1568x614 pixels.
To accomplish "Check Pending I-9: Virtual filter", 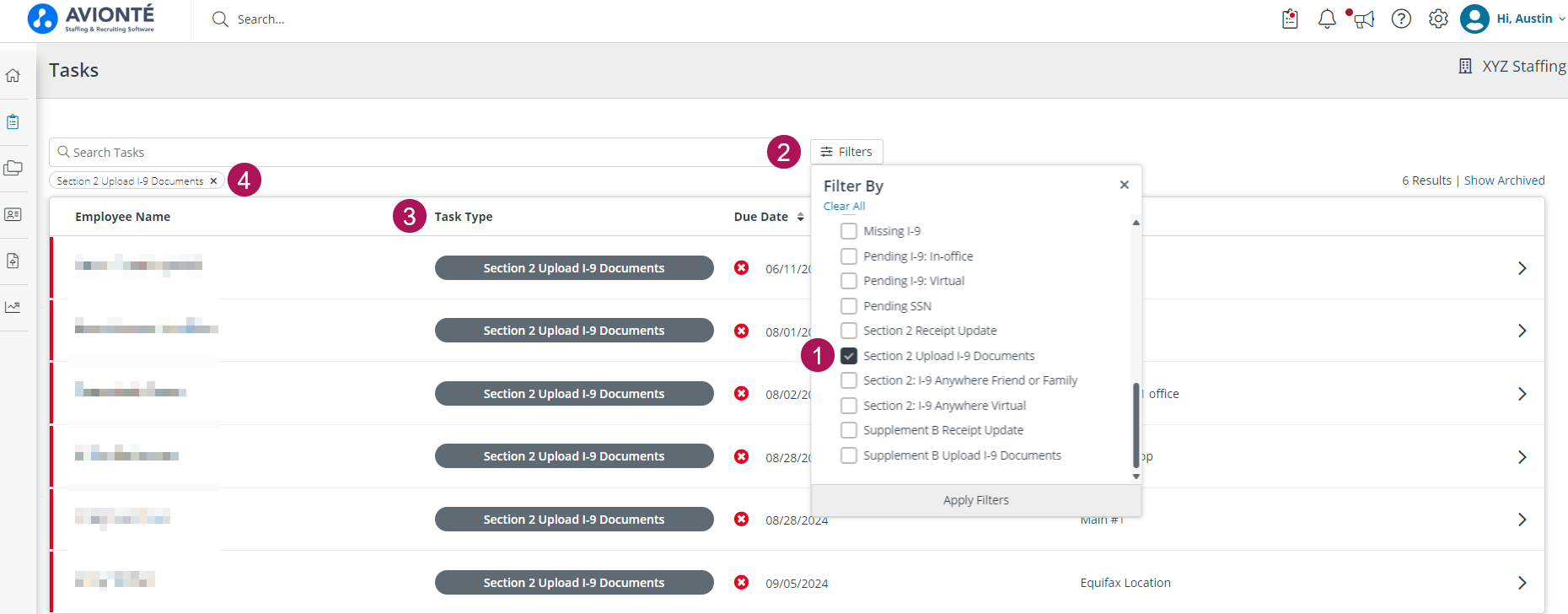I will point(849,281).
